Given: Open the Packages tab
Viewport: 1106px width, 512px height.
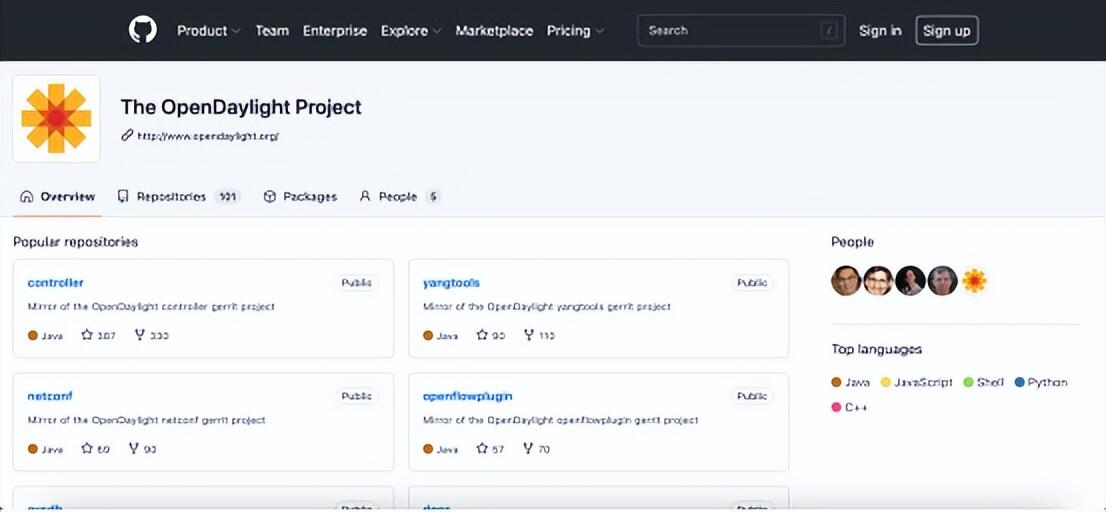Looking at the screenshot, I should point(300,197).
